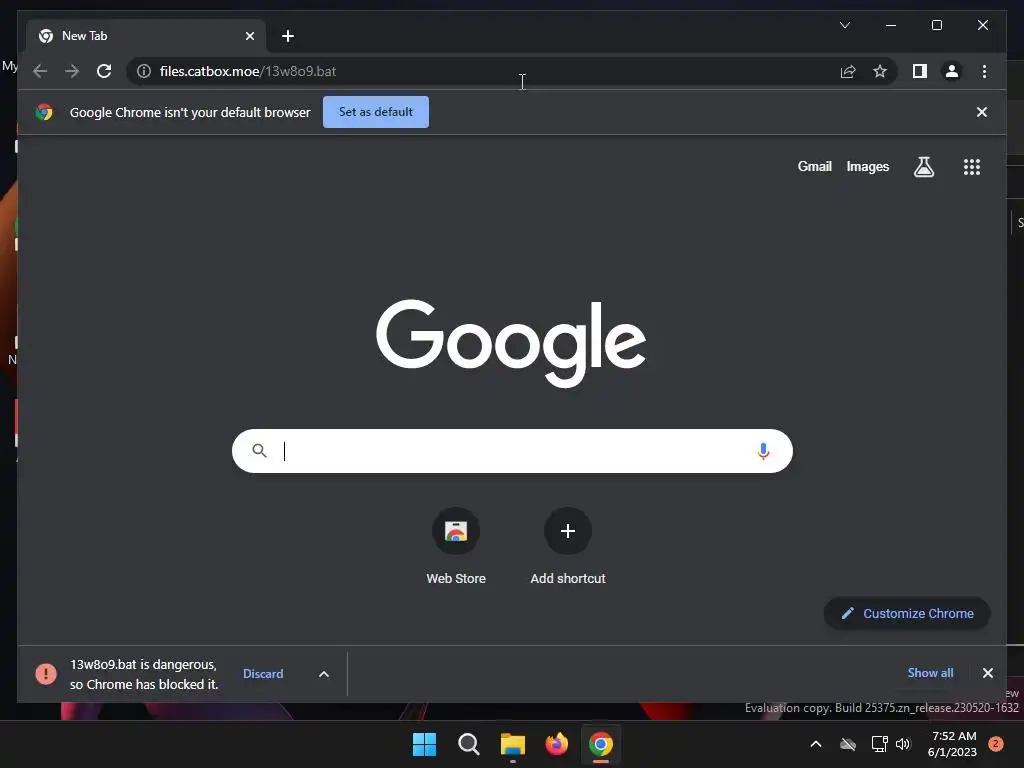Open Windows Search on taskbar

tap(468, 744)
